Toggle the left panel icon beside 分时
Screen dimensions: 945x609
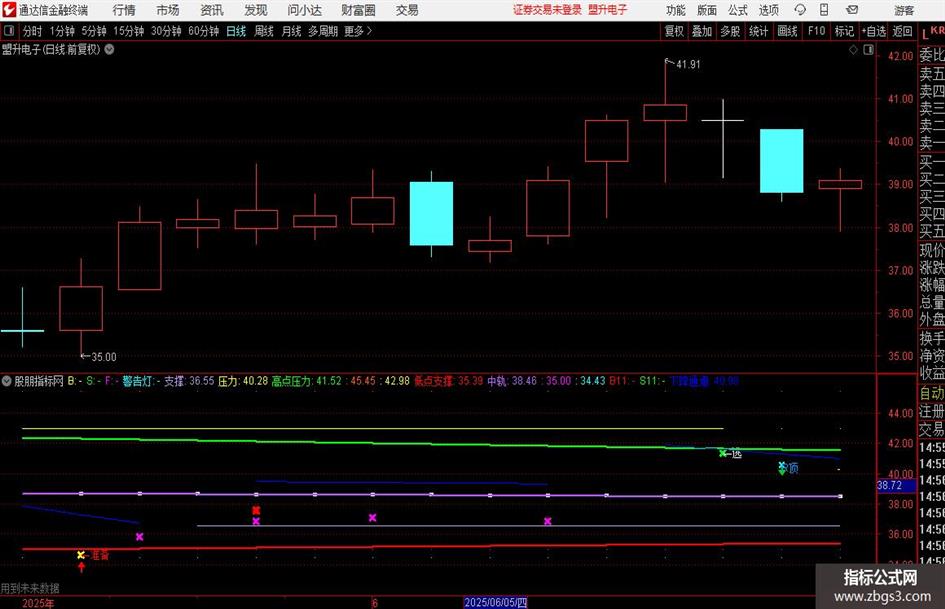pos(9,31)
